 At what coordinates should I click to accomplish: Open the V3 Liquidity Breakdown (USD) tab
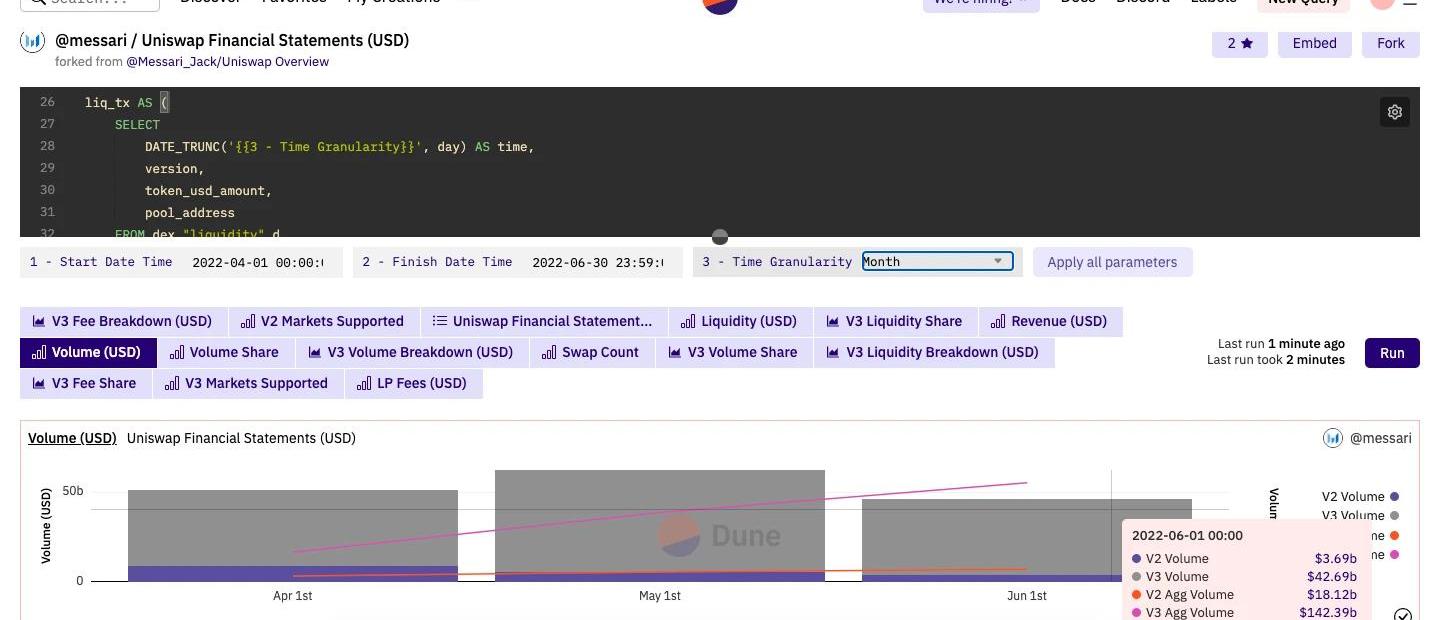pos(934,352)
